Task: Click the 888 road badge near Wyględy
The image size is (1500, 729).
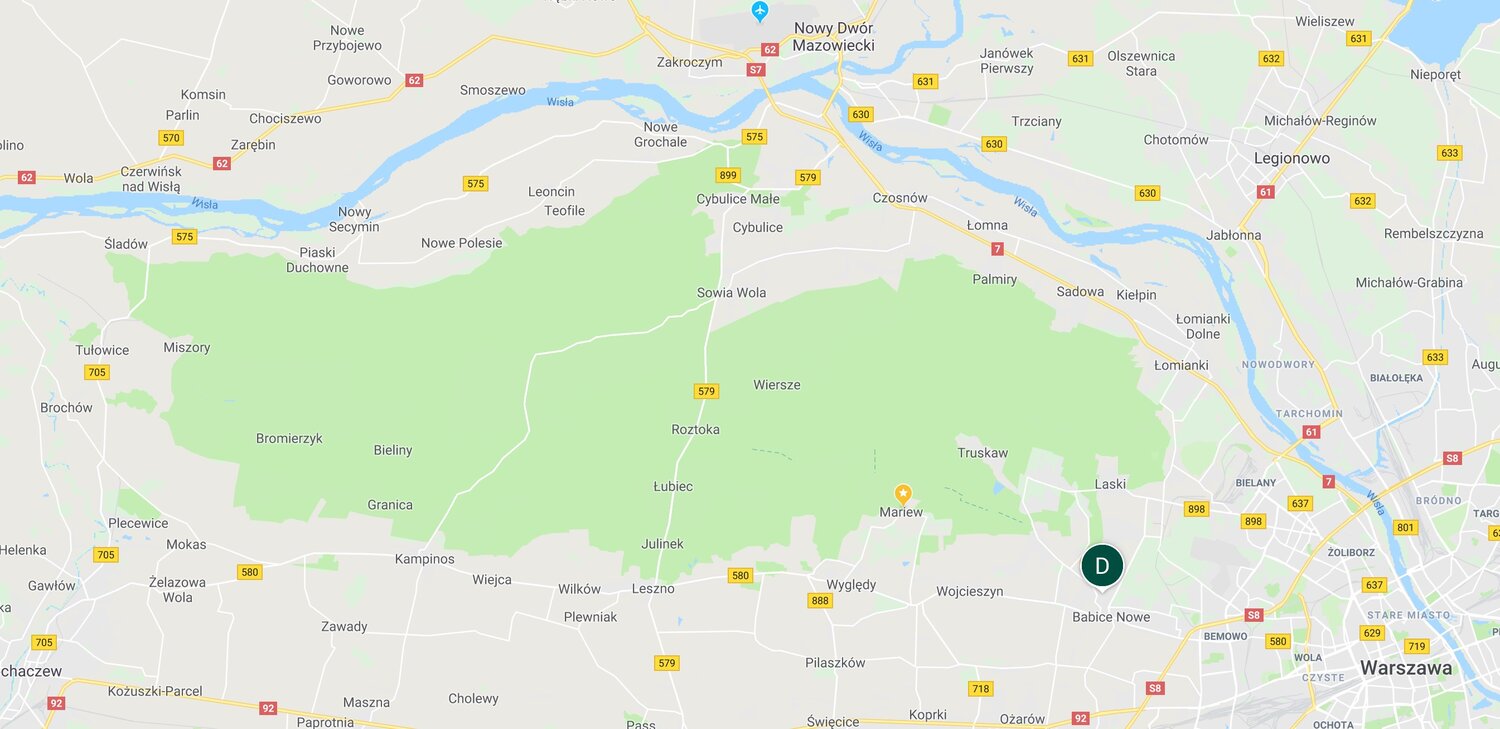Action: (820, 600)
